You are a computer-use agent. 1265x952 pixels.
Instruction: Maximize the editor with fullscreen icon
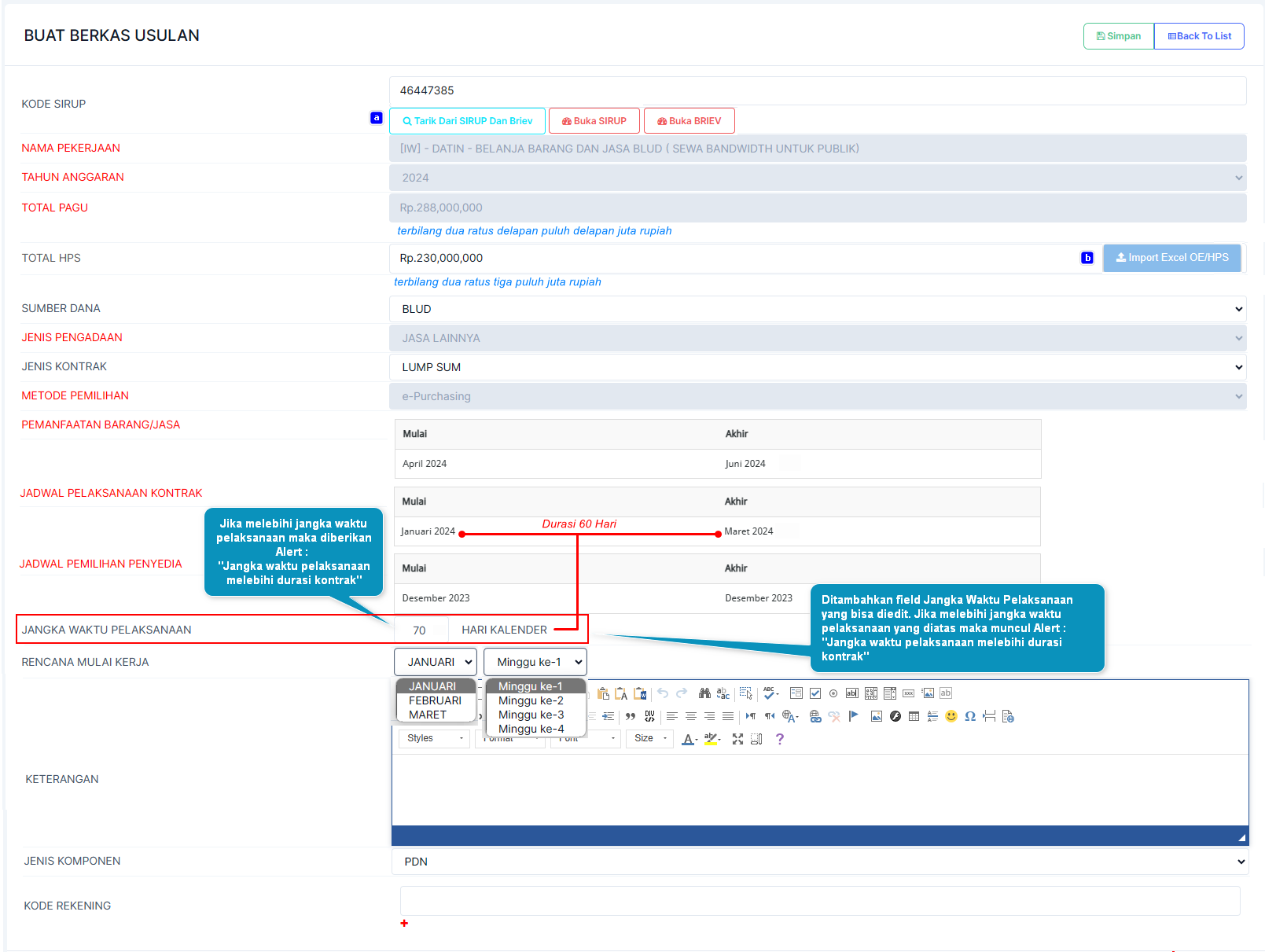pyautogui.click(x=737, y=739)
